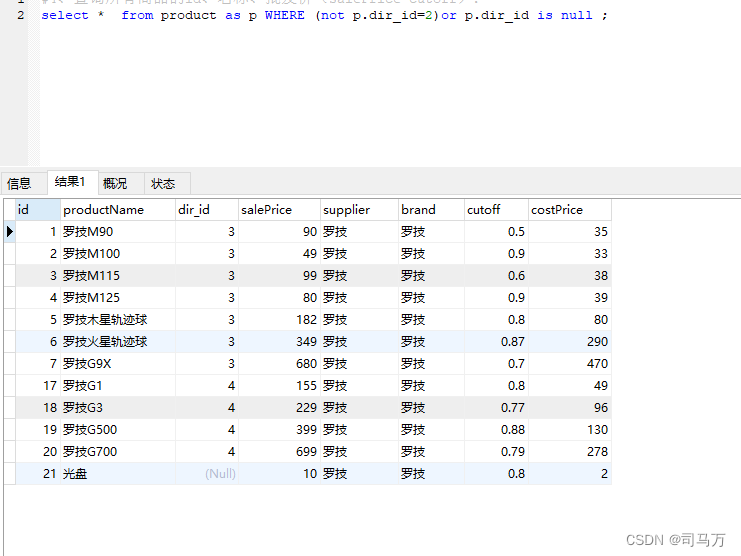741x556 pixels.
Task: Click the costPrice column header
Action: pos(569,210)
